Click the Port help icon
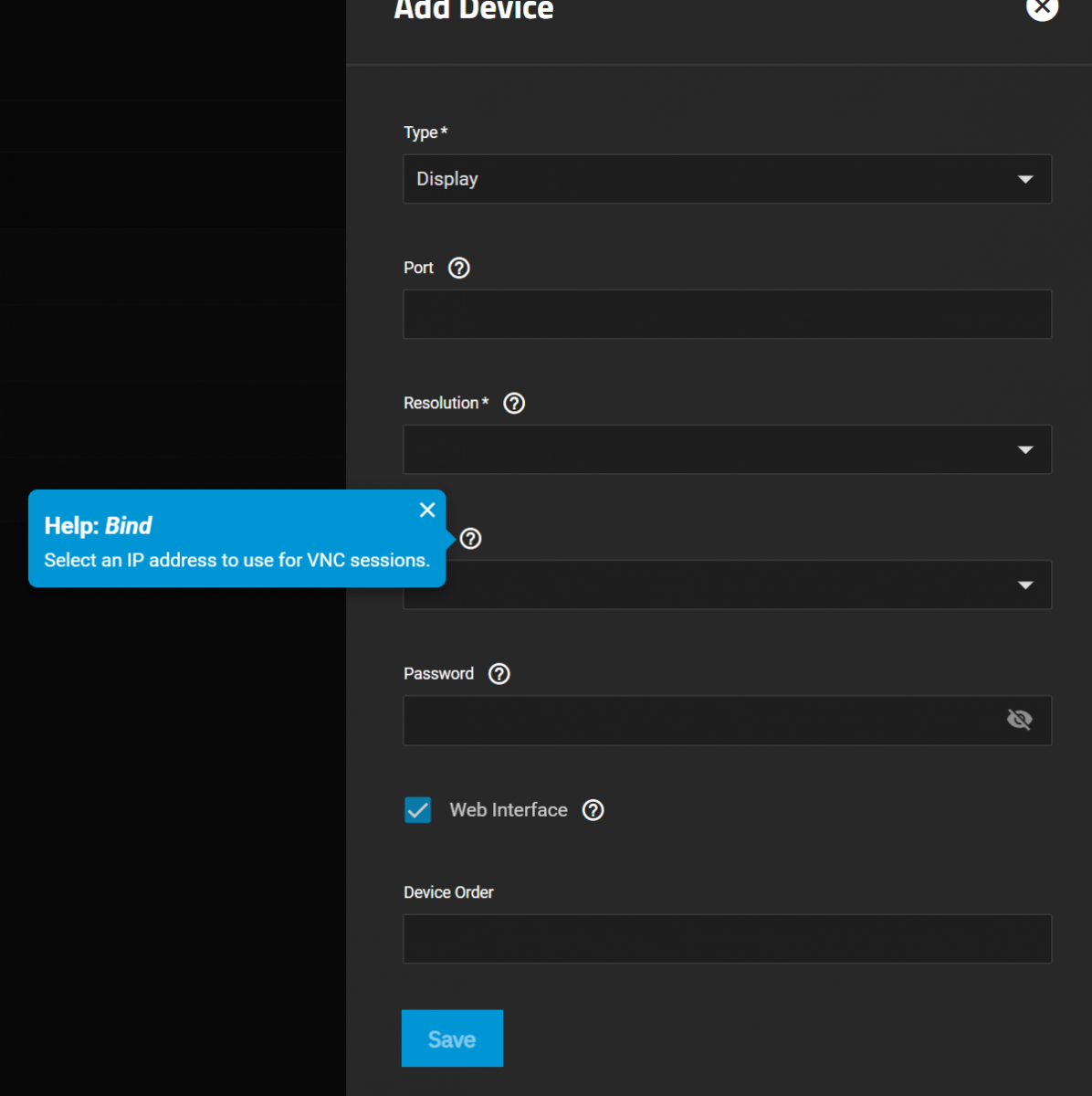1092x1096 pixels. point(459,268)
